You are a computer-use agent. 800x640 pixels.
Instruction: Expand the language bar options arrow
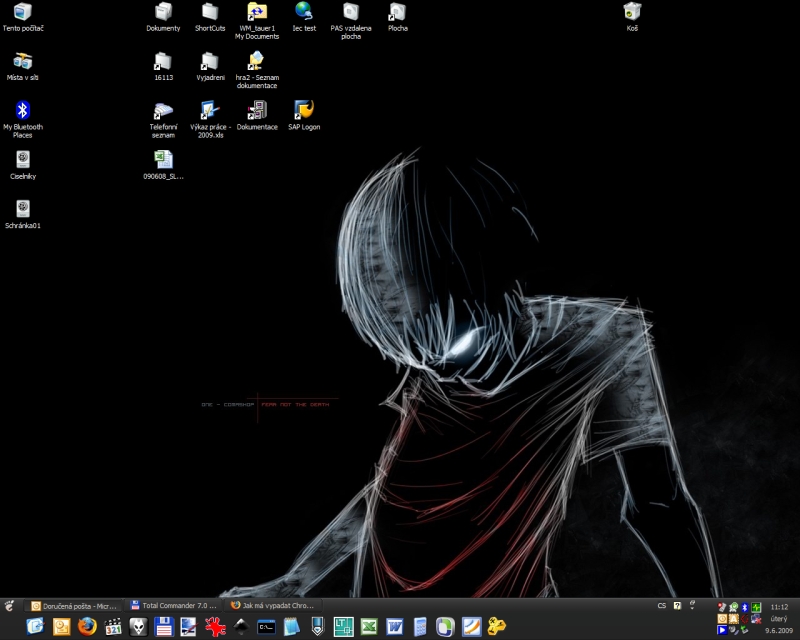tap(693, 605)
